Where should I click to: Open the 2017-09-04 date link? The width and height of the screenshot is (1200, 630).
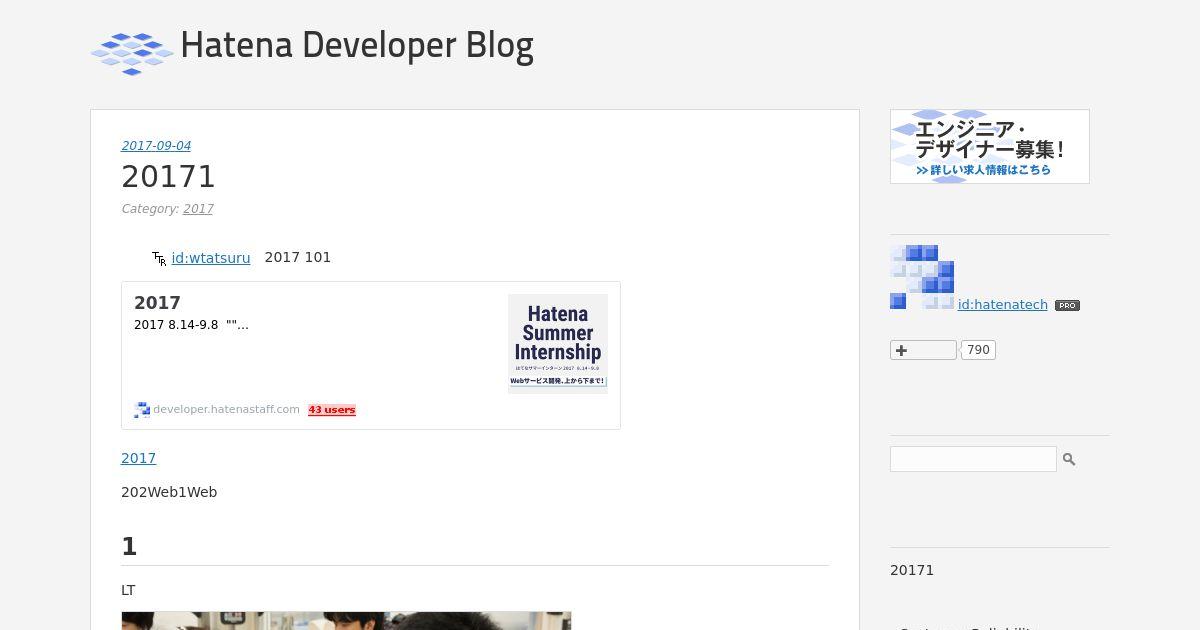point(156,146)
